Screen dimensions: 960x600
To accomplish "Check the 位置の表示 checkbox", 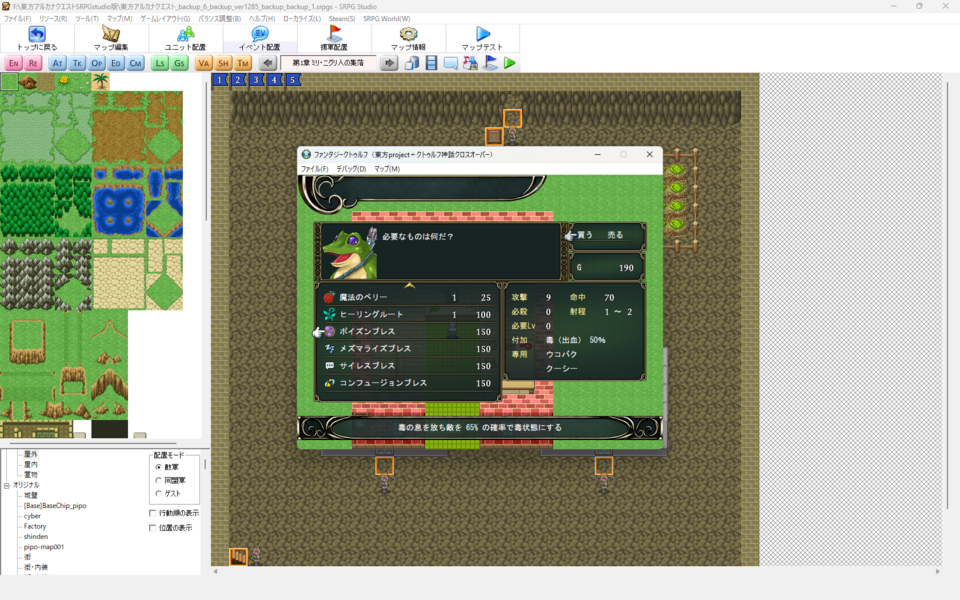I will tap(153, 527).
